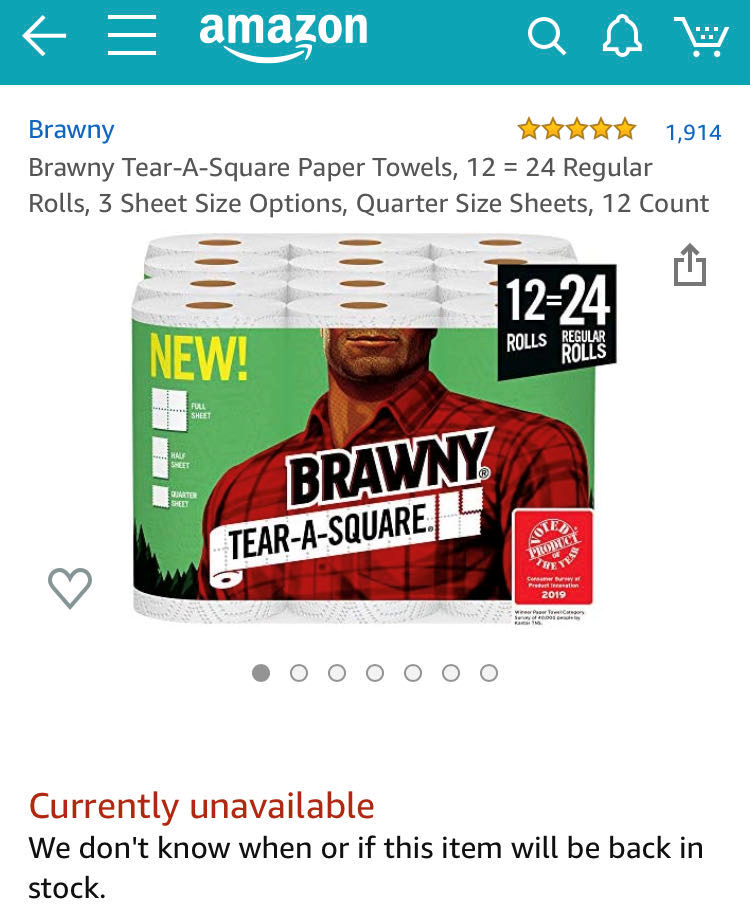This screenshot has width=750, height=916.
Task: Tap the Brawny Tear-A-Square product title
Action: [368, 185]
